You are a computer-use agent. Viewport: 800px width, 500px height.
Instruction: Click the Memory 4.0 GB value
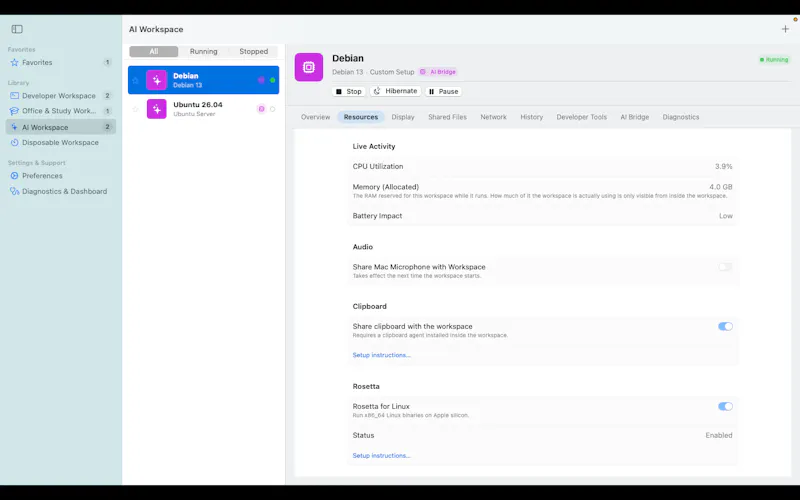coord(720,187)
